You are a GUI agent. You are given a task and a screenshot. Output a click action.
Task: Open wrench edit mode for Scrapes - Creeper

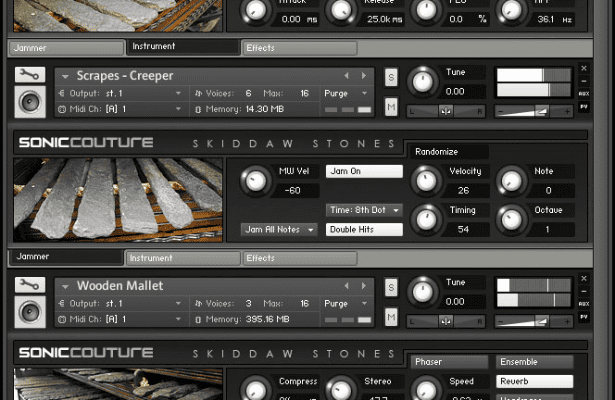[x=30, y=76]
